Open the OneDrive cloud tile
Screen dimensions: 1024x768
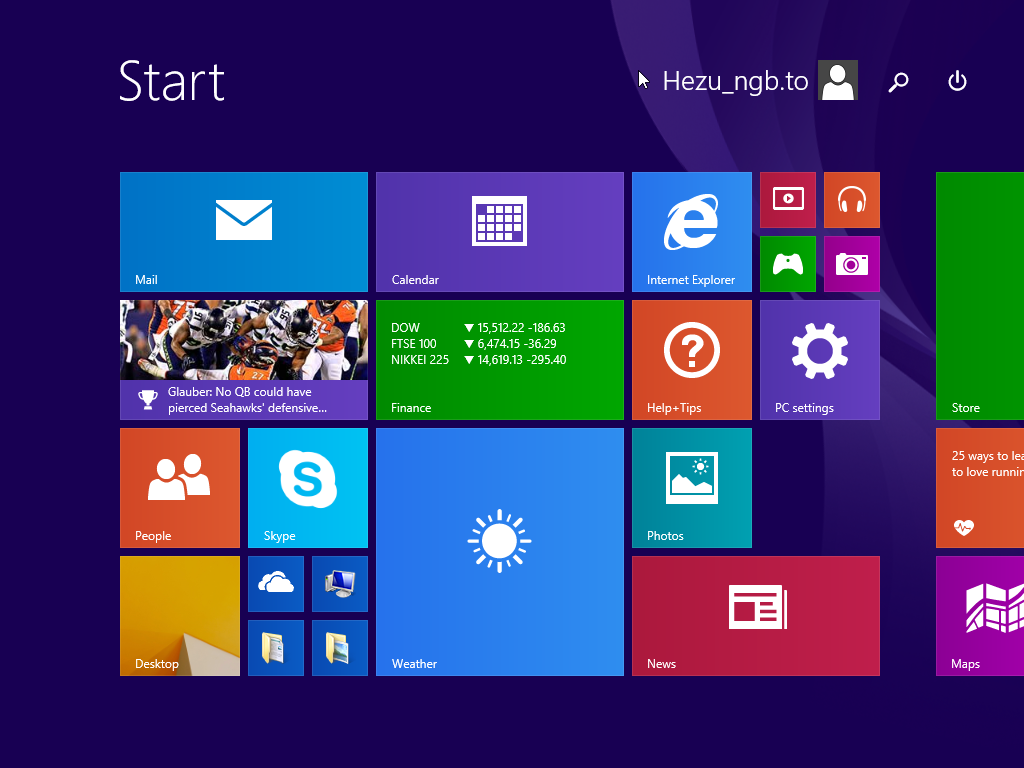click(x=275, y=583)
